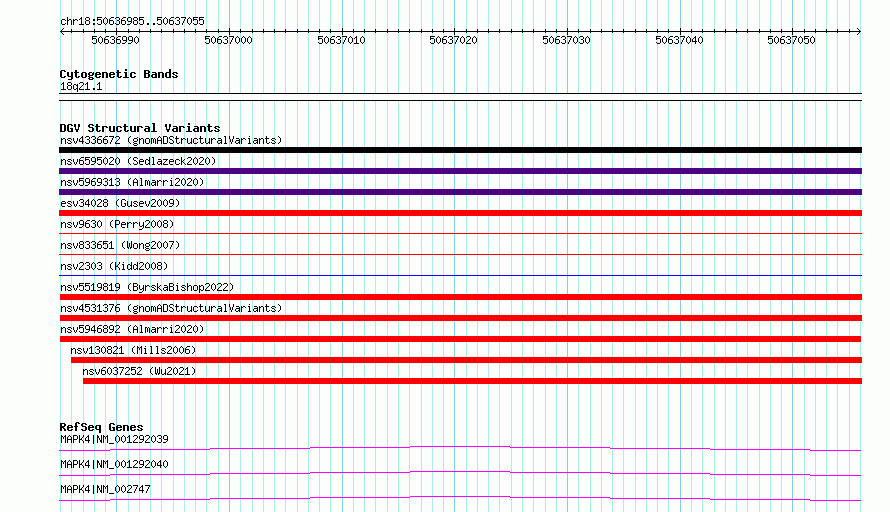Click the ruler's right arrowhead

(x=859, y=32)
